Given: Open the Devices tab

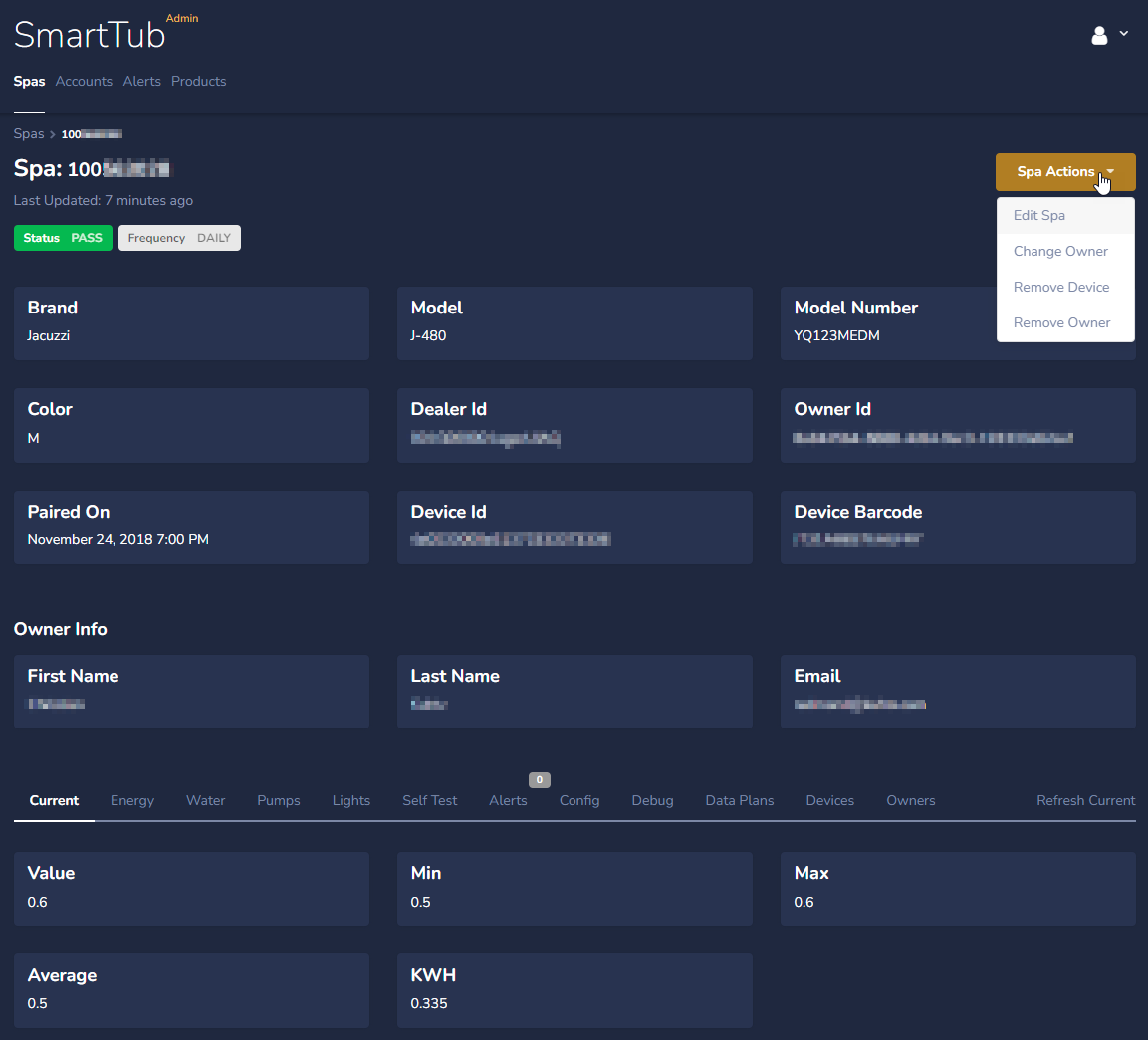Looking at the screenshot, I should [830, 801].
